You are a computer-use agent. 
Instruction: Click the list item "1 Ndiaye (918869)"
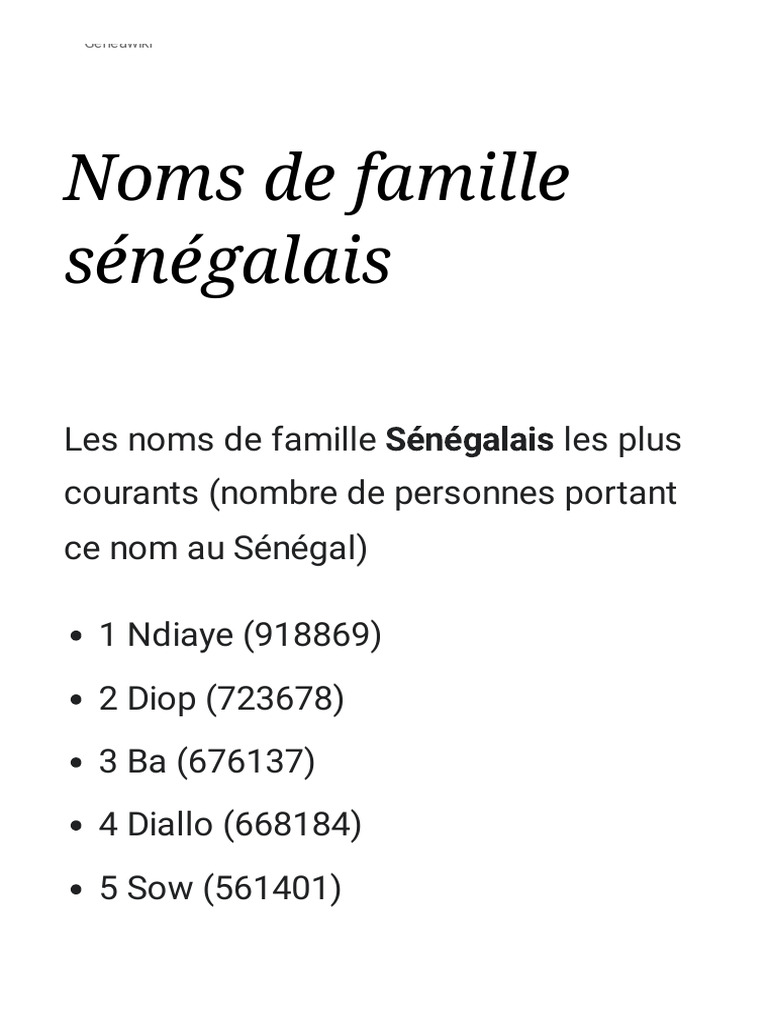point(240,635)
